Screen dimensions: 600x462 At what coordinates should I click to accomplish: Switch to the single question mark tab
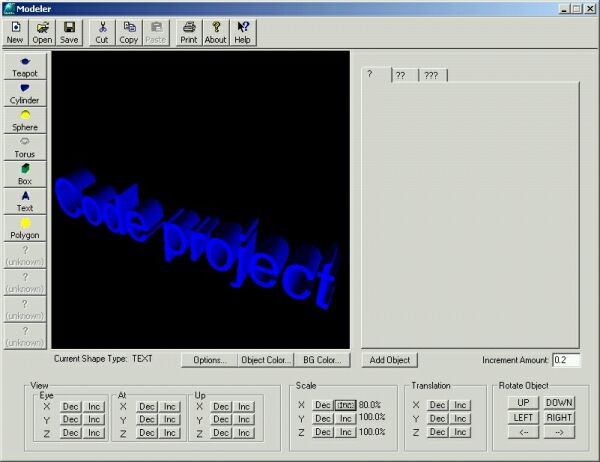point(376,74)
